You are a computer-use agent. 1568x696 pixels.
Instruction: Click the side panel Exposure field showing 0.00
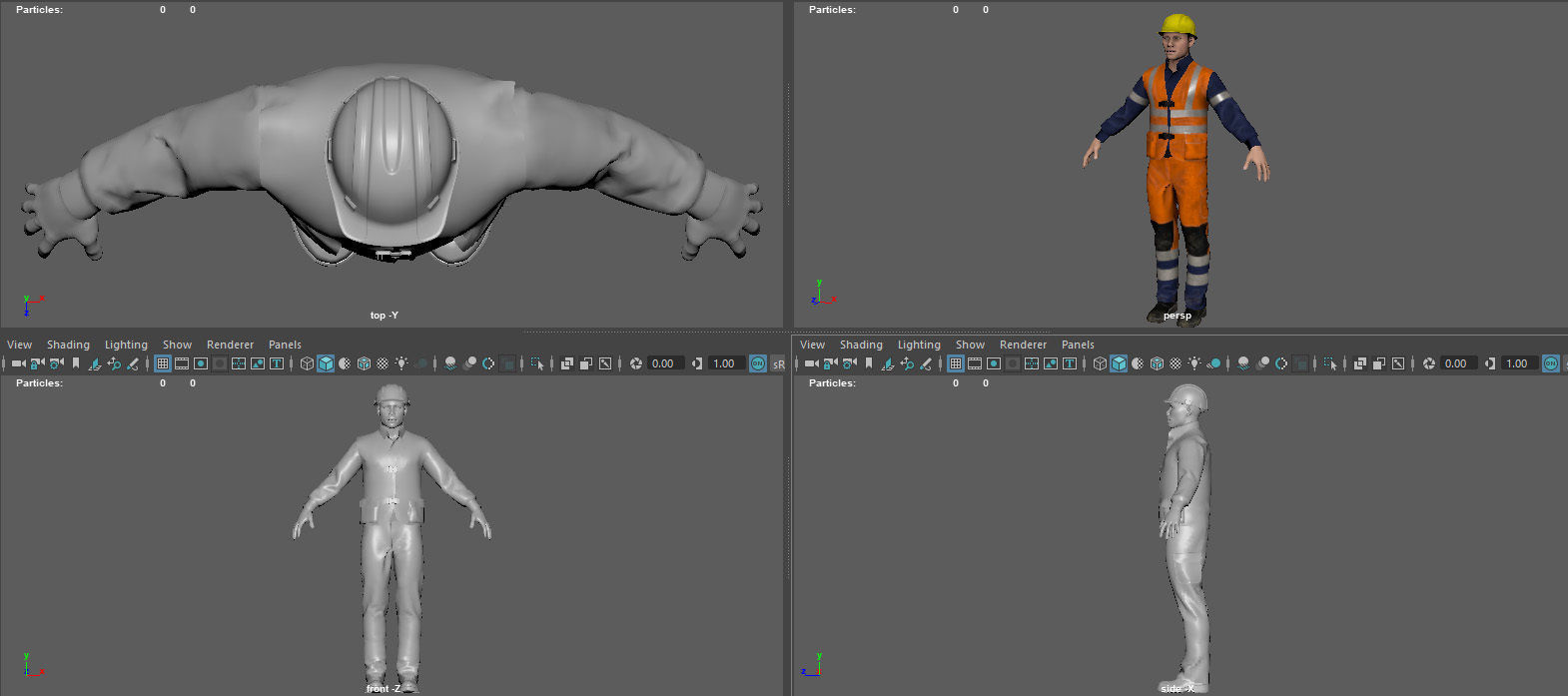pyautogui.click(x=1459, y=363)
